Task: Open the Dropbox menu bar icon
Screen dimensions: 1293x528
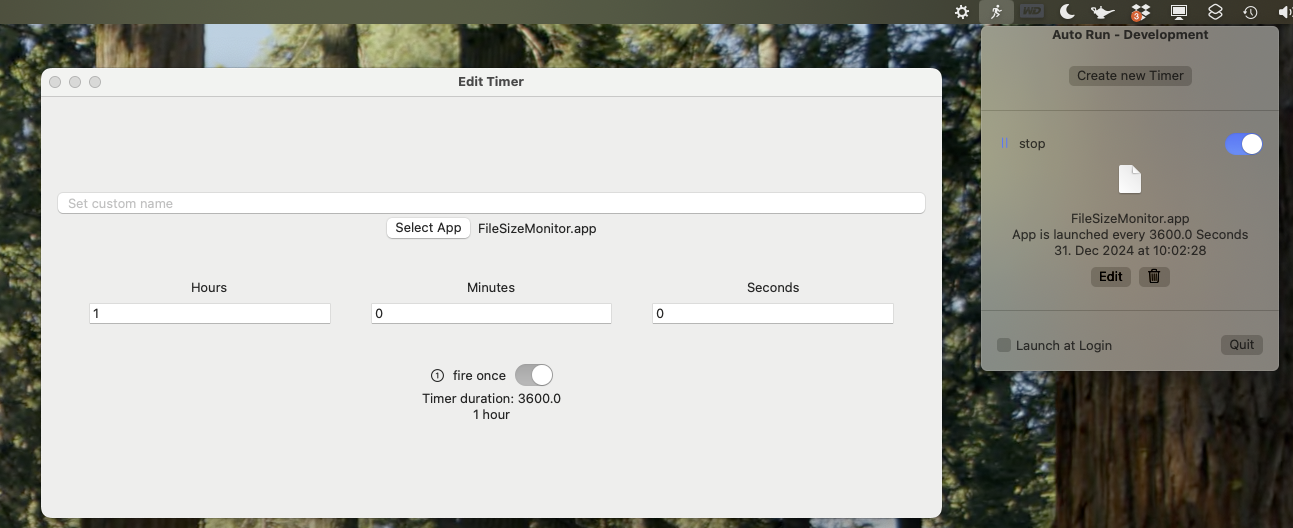Action: pyautogui.click(x=1141, y=12)
